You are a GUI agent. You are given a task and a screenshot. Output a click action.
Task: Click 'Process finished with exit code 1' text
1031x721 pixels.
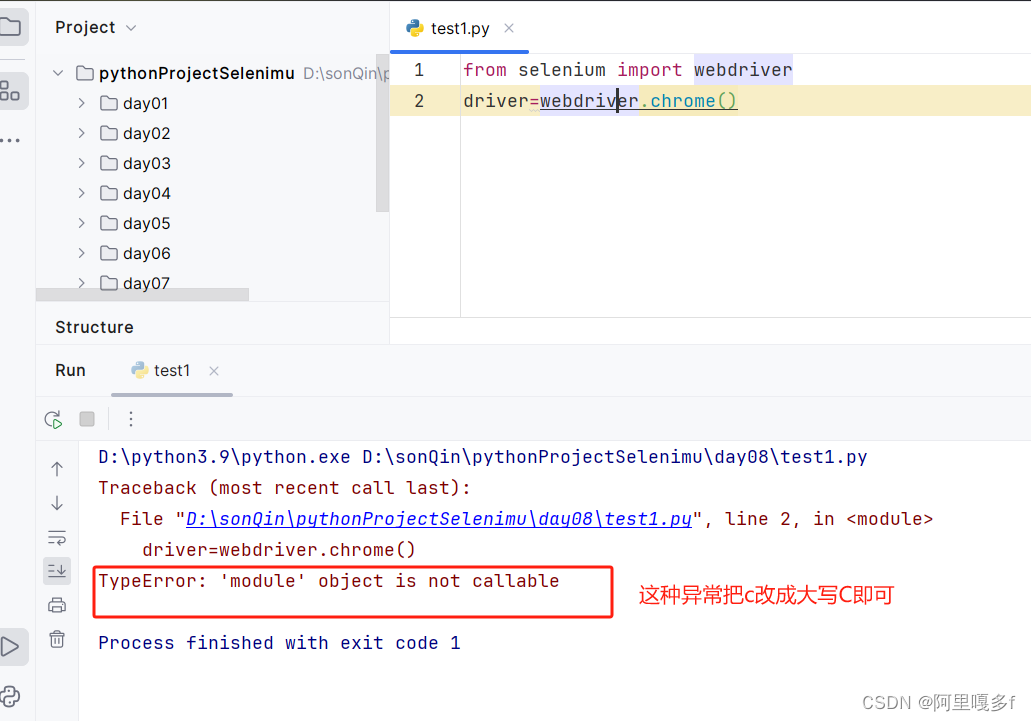[279, 643]
